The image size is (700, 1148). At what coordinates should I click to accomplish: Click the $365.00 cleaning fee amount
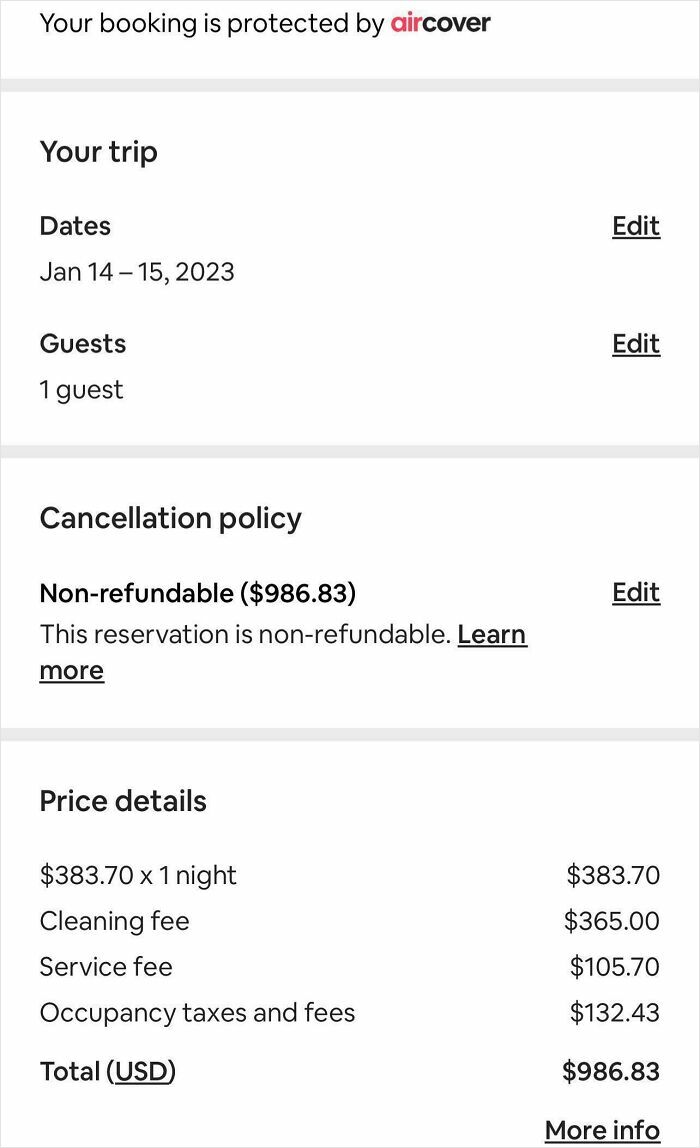coord(612,921)
